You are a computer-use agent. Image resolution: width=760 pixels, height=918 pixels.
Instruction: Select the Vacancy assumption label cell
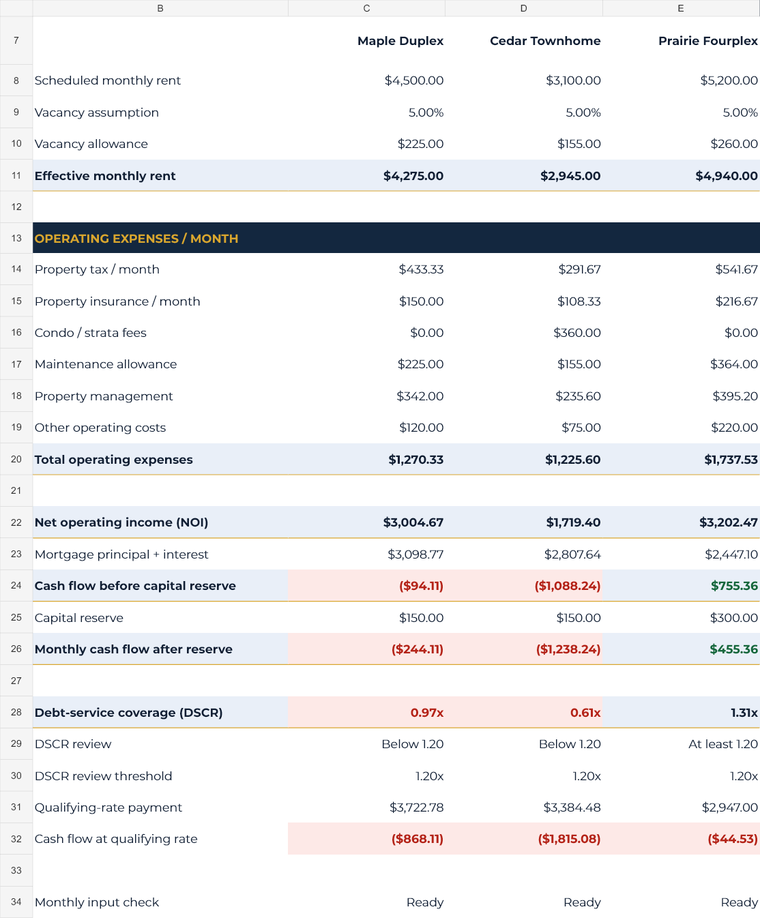pyautogui.click(x=160, y=112)
